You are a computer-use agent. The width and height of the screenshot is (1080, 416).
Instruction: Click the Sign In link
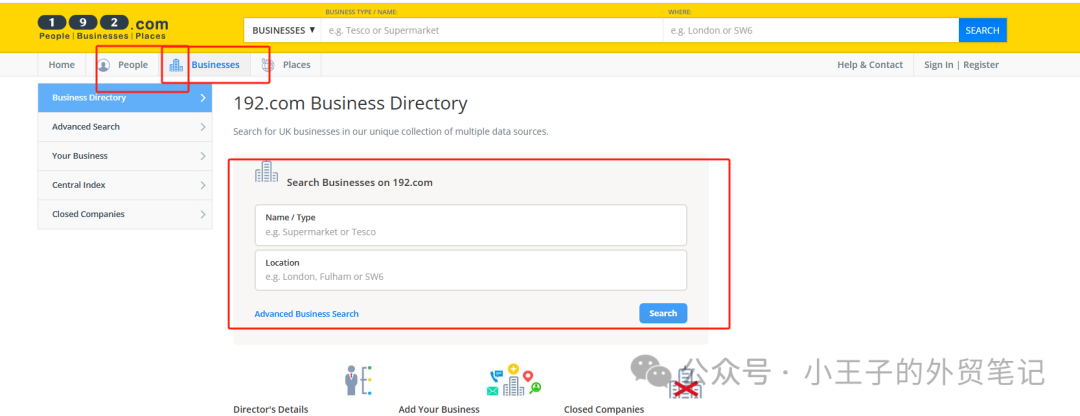click(939, 65)
